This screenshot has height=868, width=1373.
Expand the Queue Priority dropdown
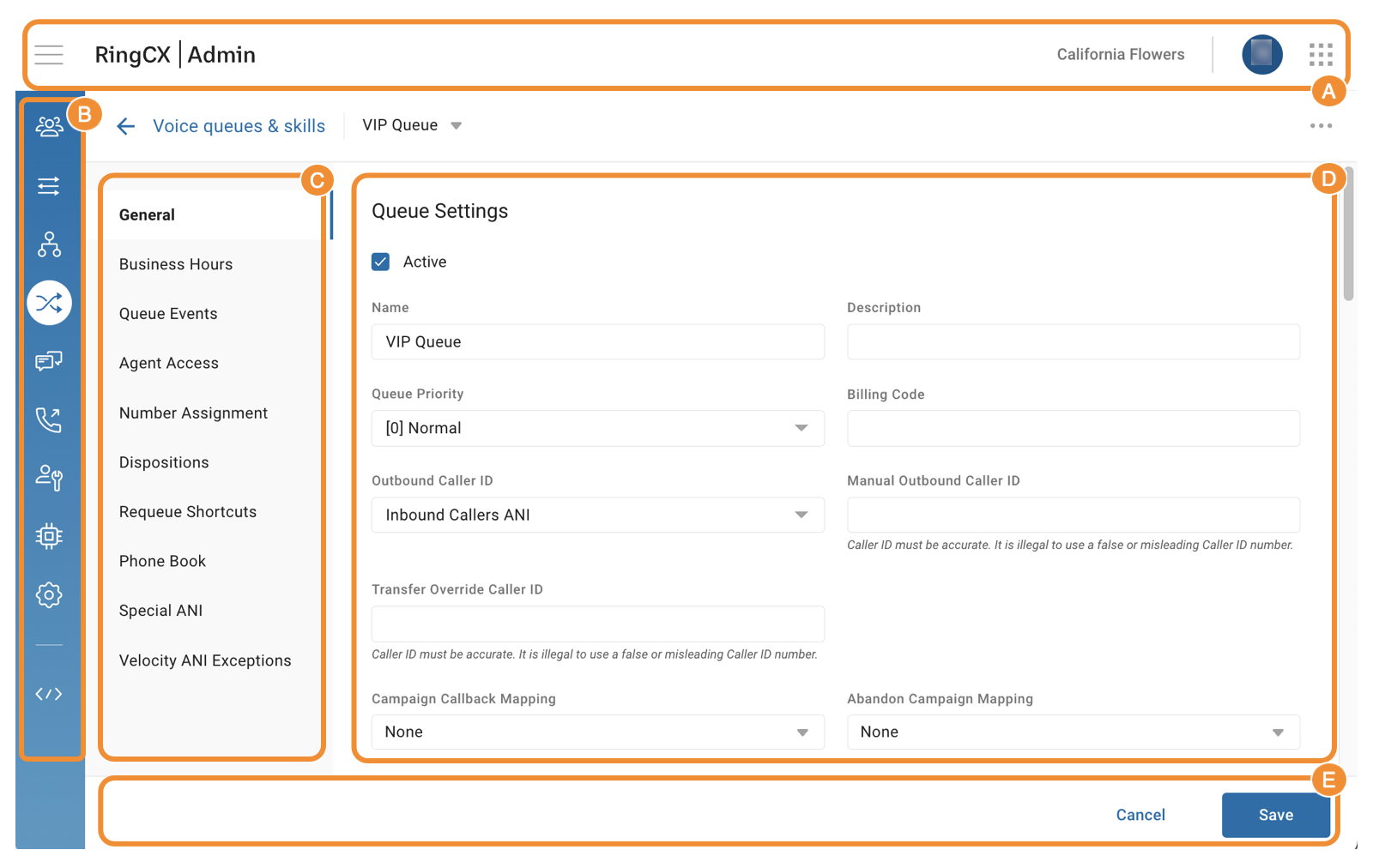(x=597, y=428)
